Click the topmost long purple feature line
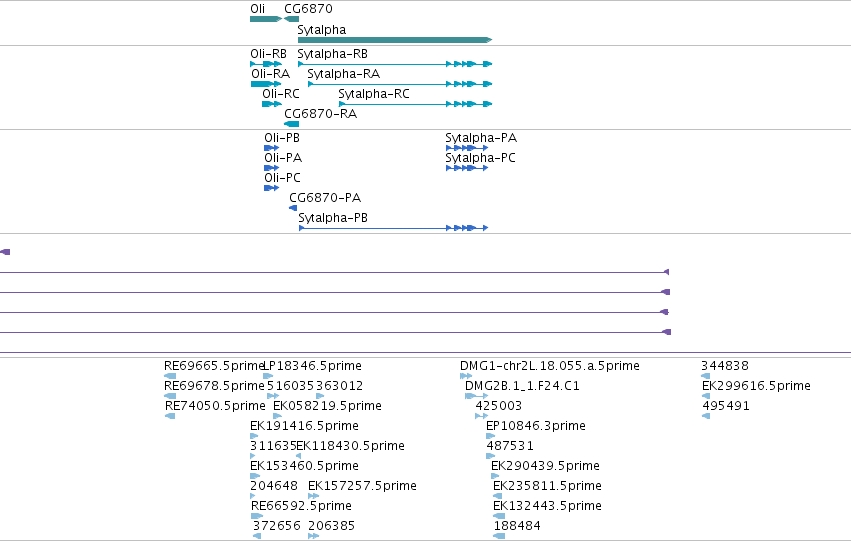 point(334,272)
